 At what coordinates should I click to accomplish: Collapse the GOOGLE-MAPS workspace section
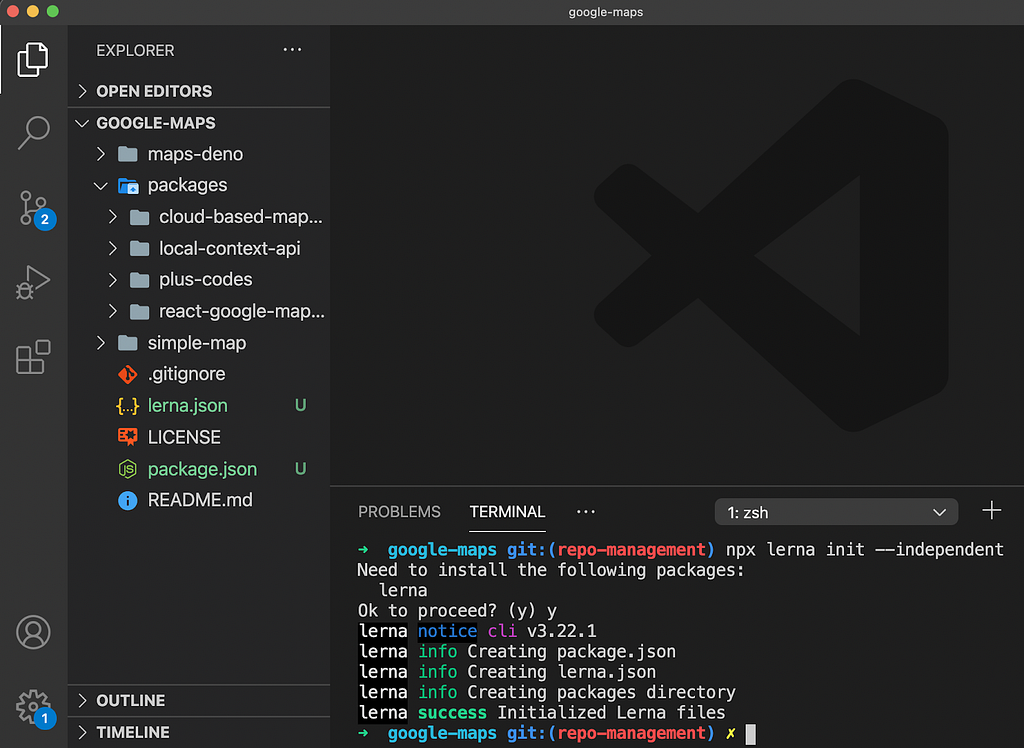click(82, 123)
